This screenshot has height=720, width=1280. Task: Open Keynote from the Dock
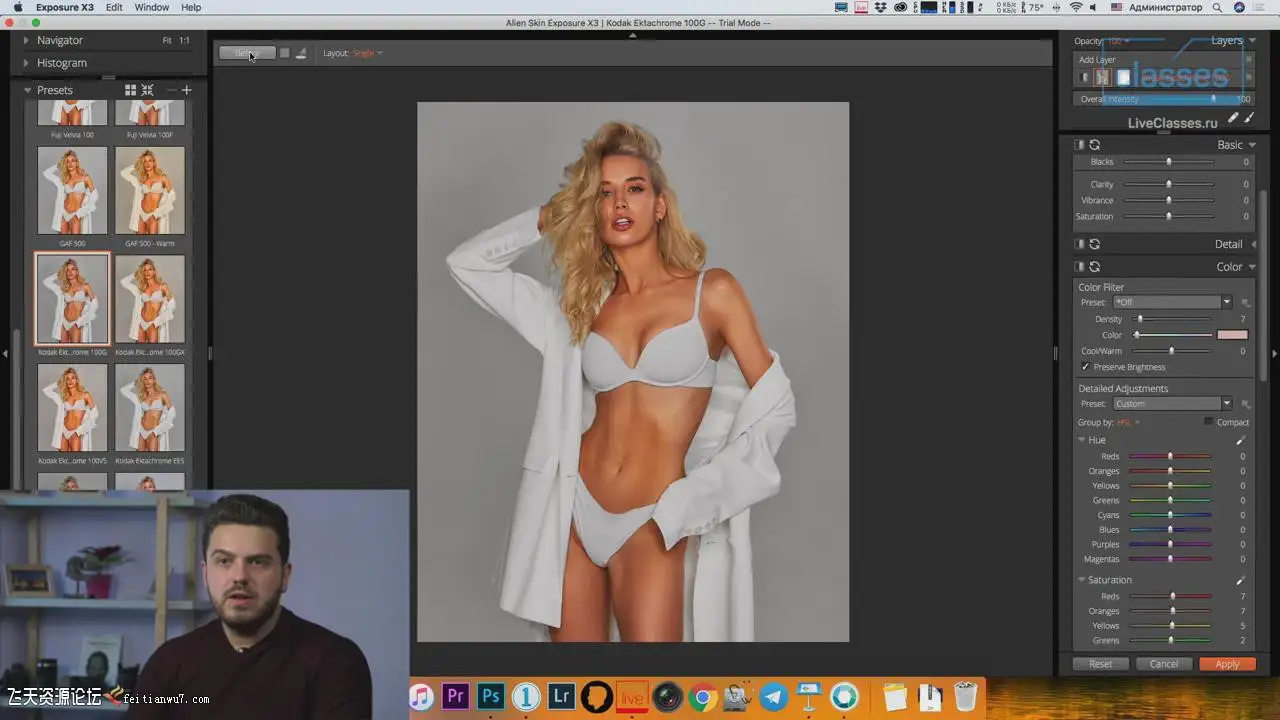point(809,696)
